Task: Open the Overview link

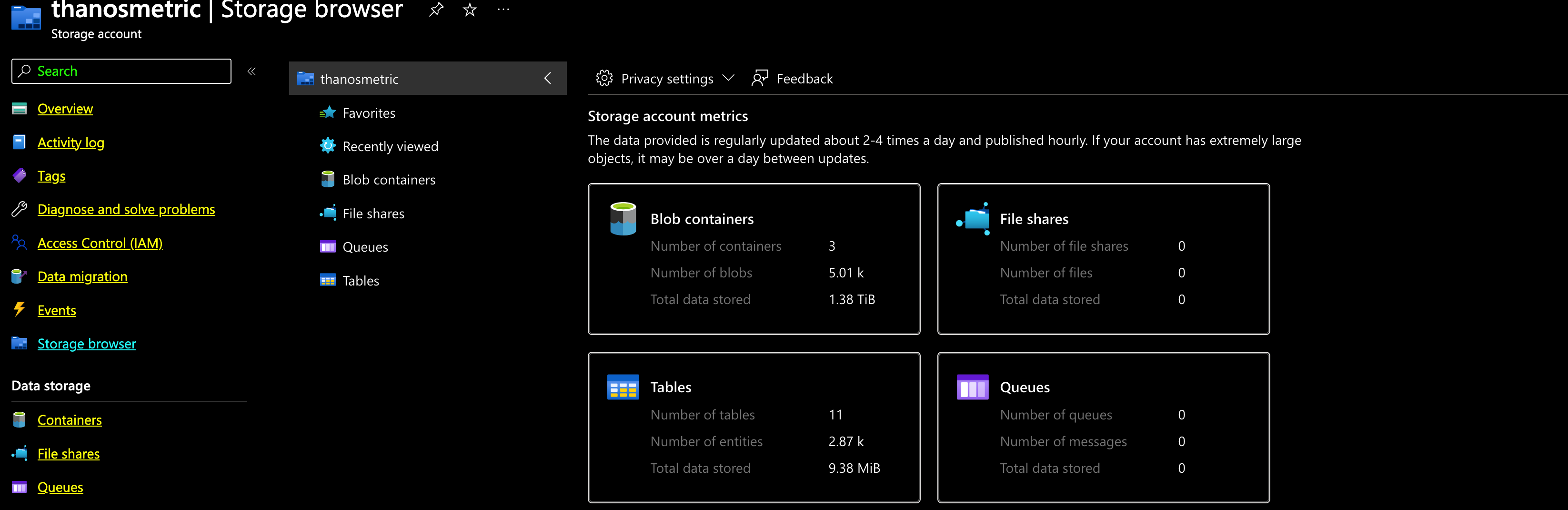Action: (x=65, y=109)
